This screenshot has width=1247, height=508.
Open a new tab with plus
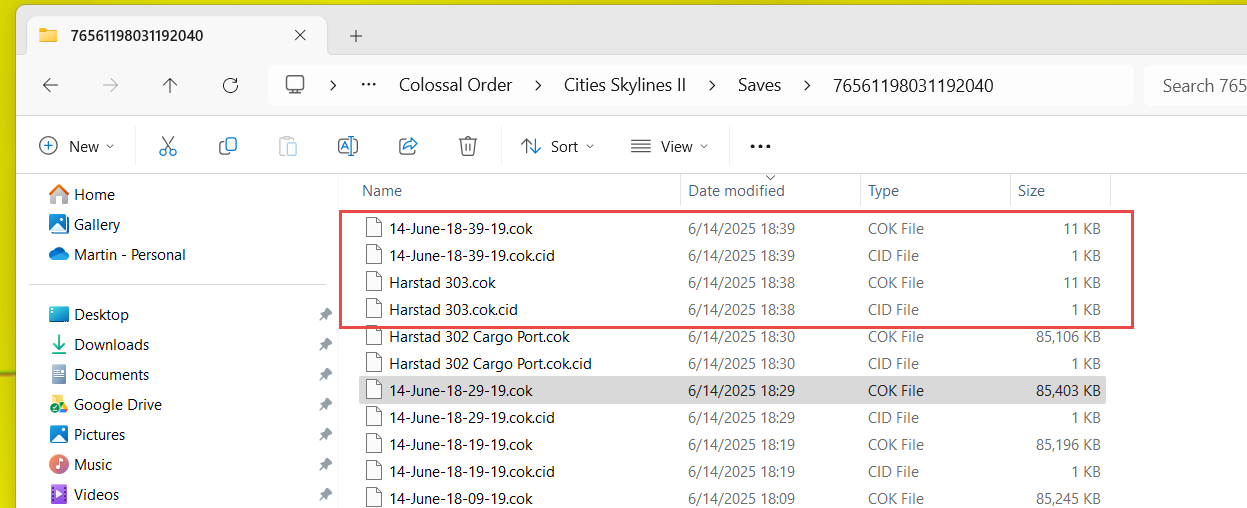(x=356, y=36)
